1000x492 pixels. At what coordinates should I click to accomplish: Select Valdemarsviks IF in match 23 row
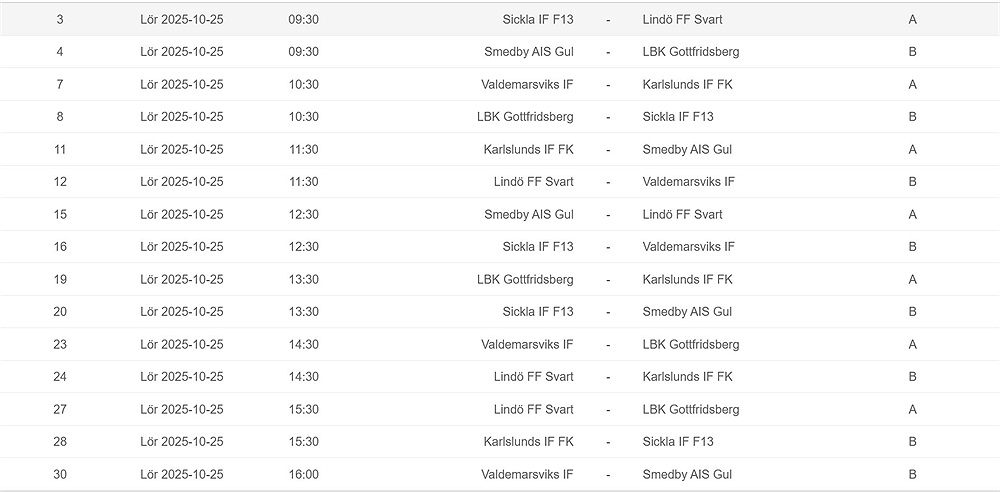tap(527, 344)
